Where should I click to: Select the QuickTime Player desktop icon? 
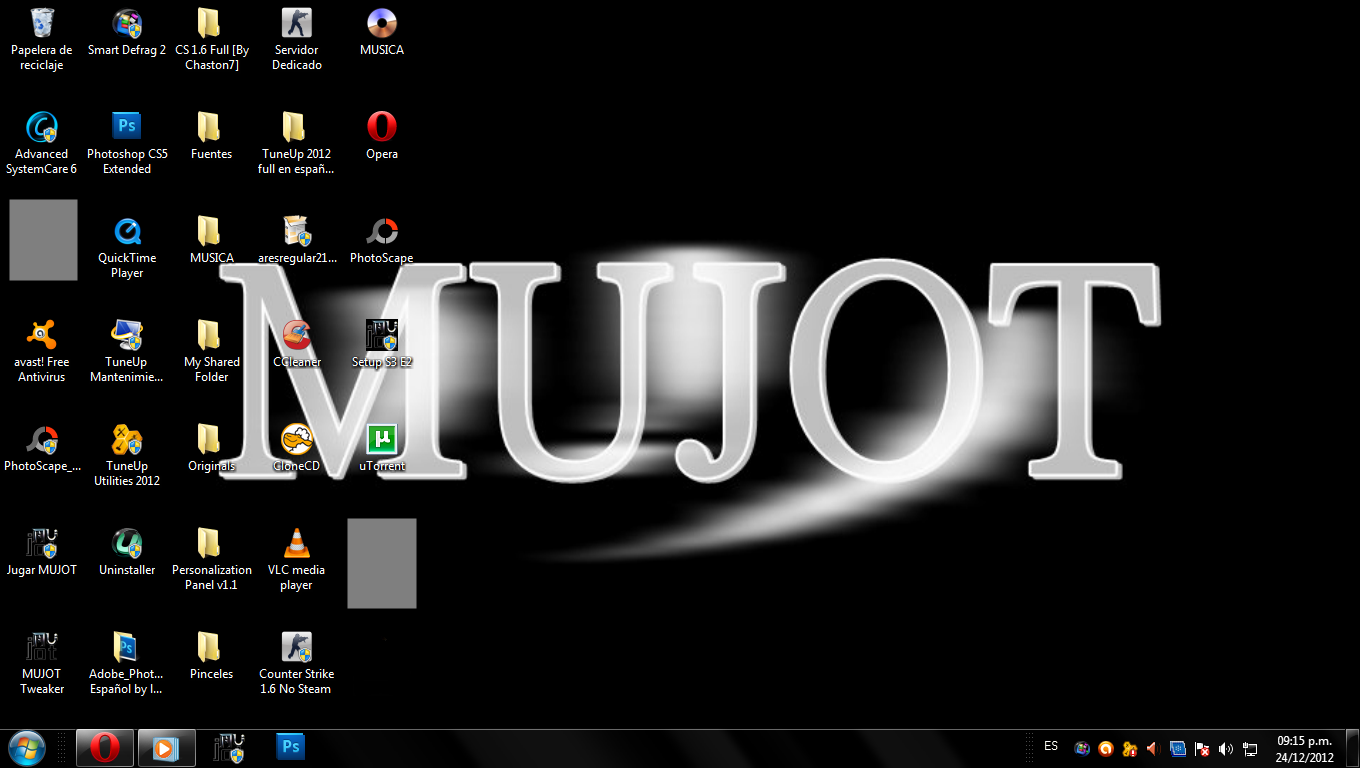127,232
